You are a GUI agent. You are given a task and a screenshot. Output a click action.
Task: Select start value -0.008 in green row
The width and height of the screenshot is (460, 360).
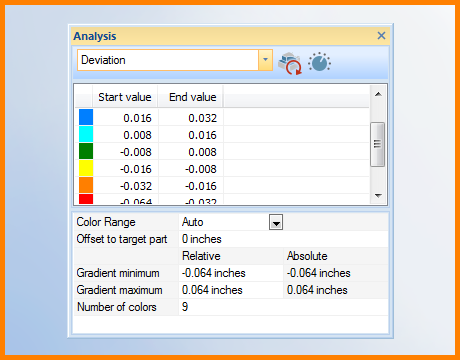[x=136, y=152]
